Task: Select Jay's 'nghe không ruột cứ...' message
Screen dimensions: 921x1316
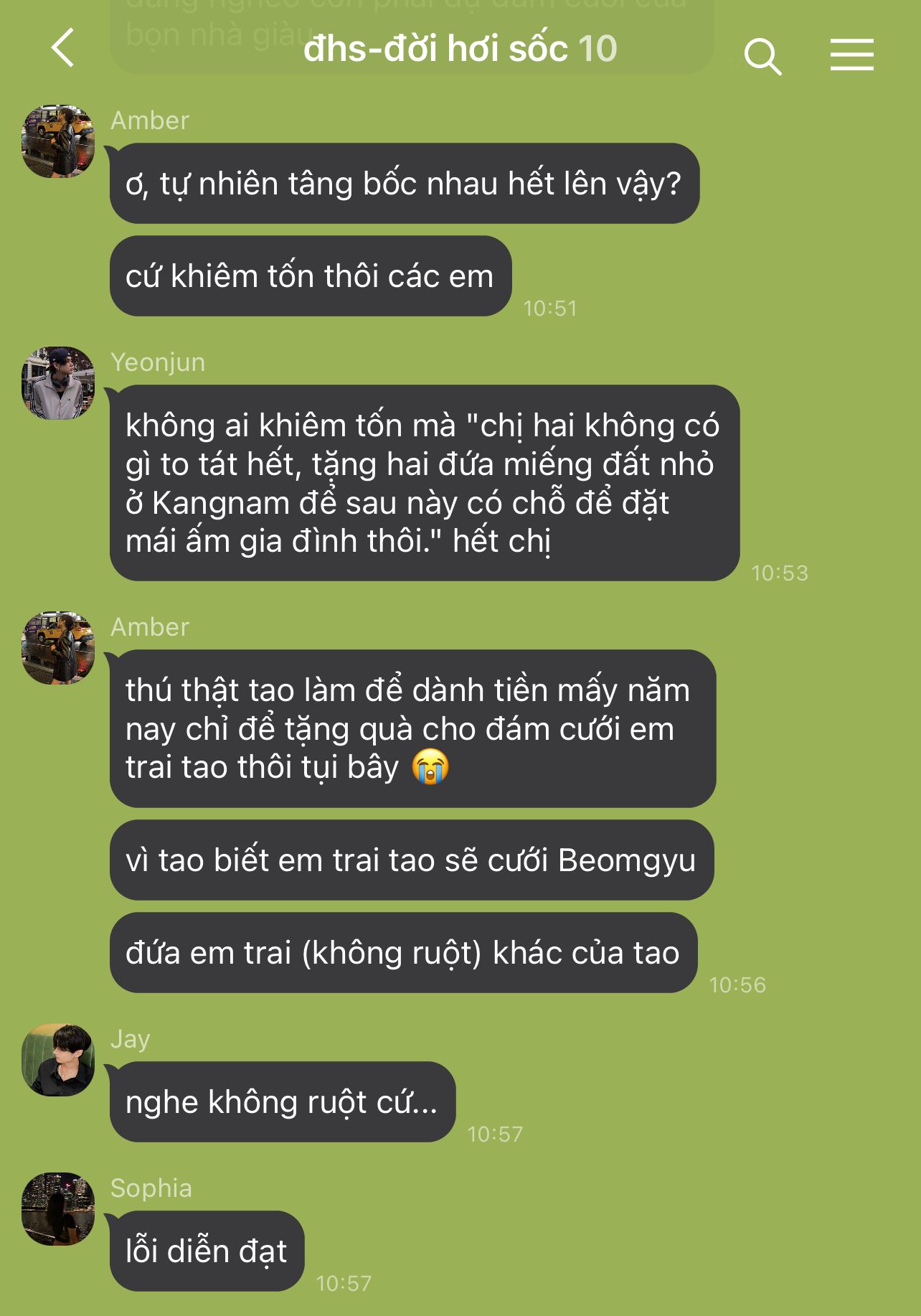Action: [x=283, y=1102]
